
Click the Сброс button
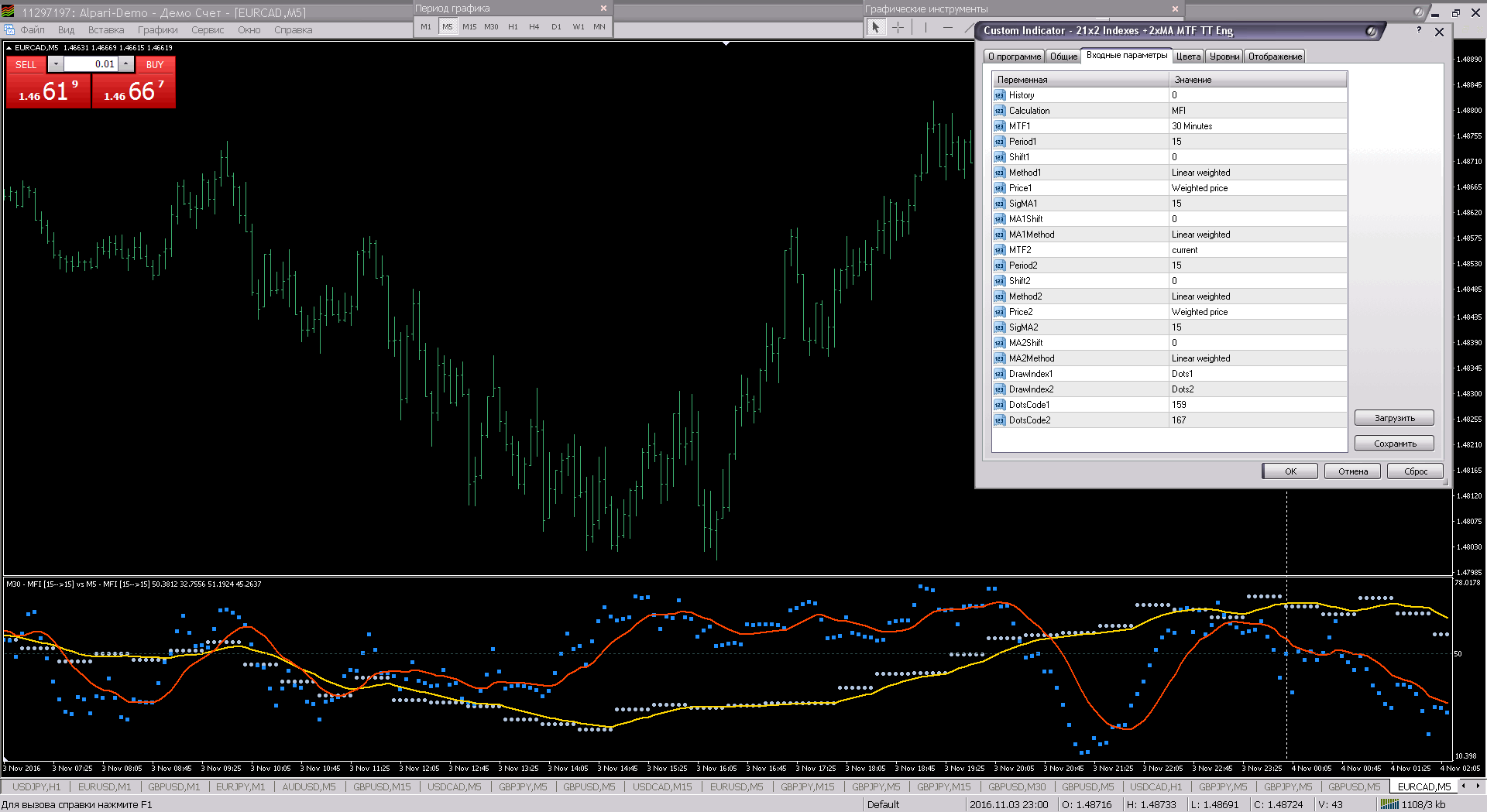(1415, 471)
